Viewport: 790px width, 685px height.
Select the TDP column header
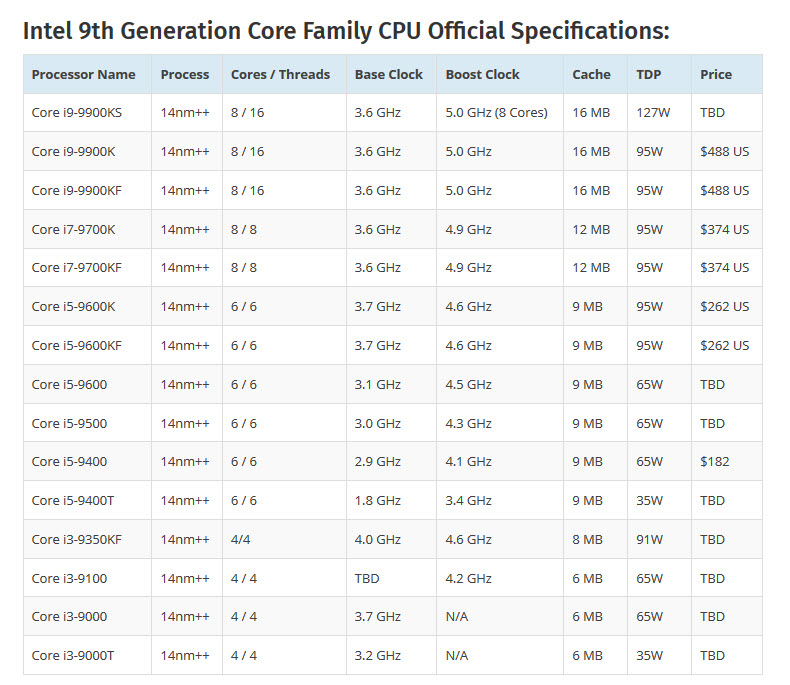648,74
